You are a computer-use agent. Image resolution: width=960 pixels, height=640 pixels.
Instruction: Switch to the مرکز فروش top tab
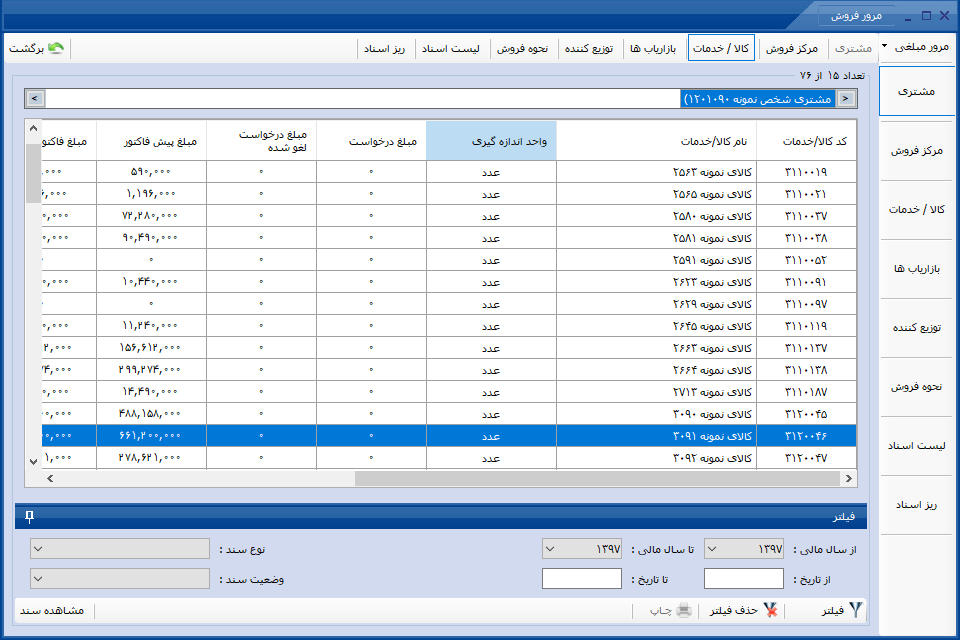pyautogui.click(x=792, y=48)
